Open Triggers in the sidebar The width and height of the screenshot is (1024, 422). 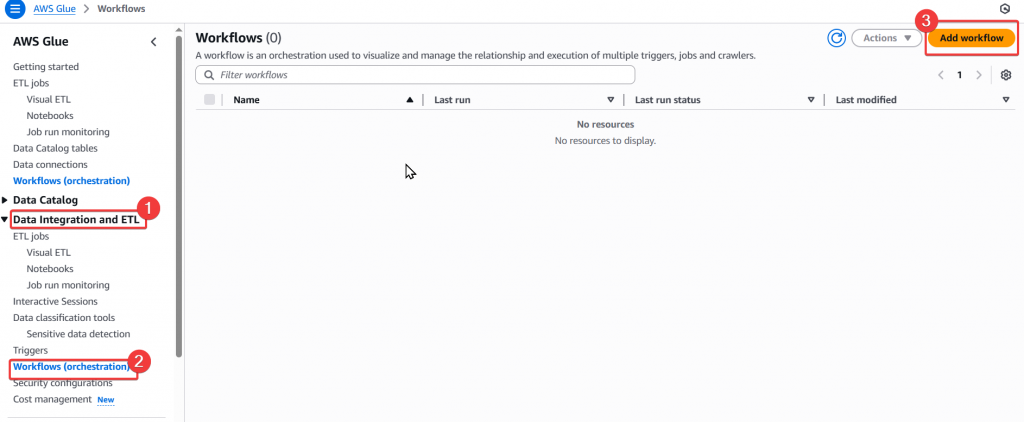click(30, 350)
